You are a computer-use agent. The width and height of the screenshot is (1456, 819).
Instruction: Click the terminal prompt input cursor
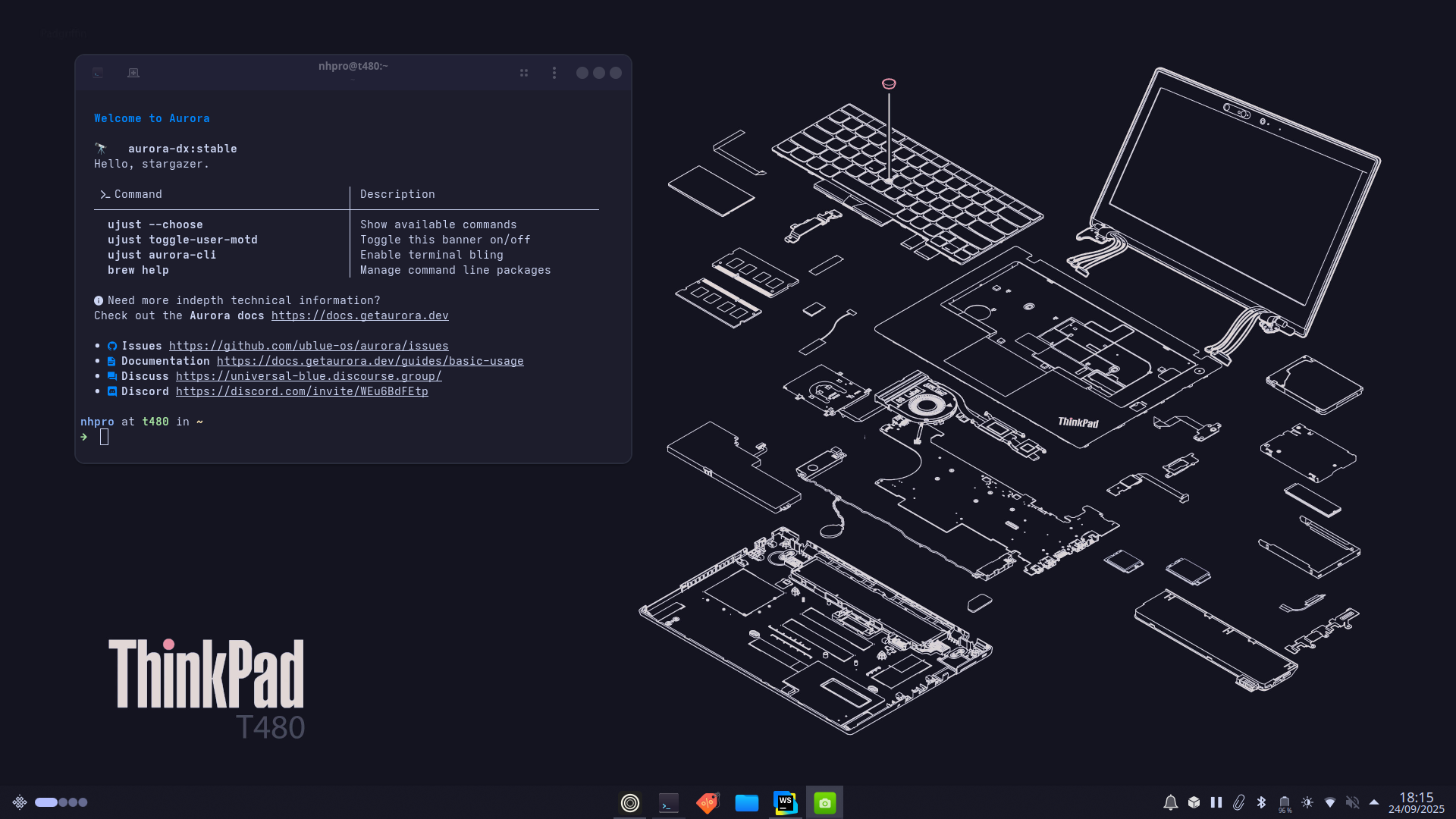[x=104, y=437]
